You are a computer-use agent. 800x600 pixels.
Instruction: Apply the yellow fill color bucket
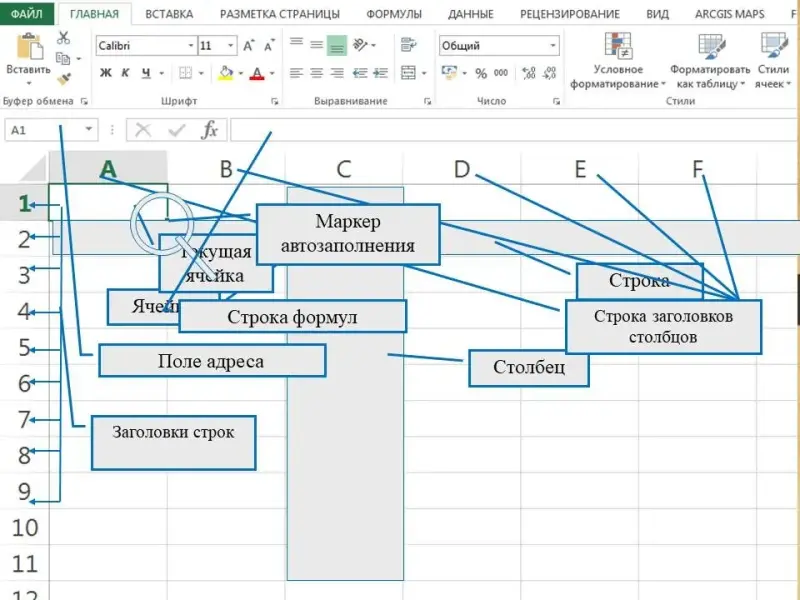224,73
